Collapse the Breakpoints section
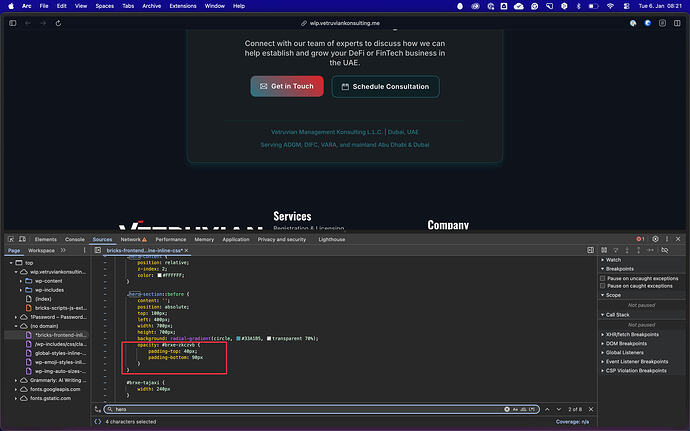The width and height of the screenshot is (690, 431). coord(620,269)
